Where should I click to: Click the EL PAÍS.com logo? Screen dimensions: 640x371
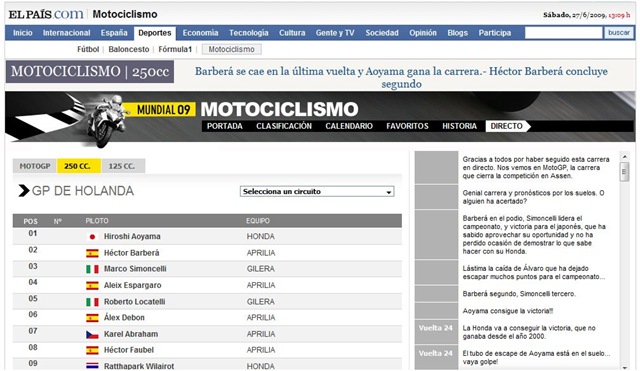point(46,15)
